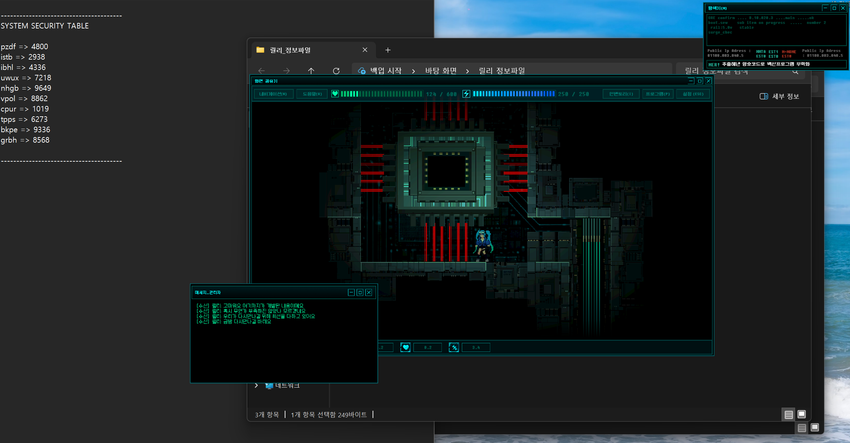Switch File Explorer to details list view
Image resolution: width=850 pixels, height=443 pixels.
coord(789,415)
